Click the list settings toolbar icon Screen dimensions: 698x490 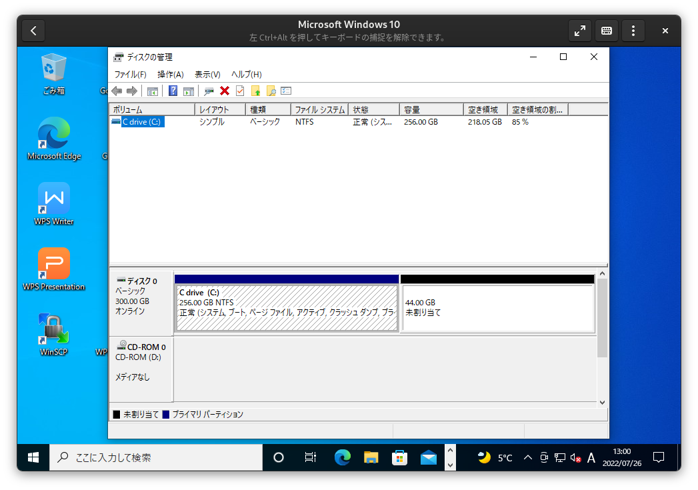(x=286, y=91)
